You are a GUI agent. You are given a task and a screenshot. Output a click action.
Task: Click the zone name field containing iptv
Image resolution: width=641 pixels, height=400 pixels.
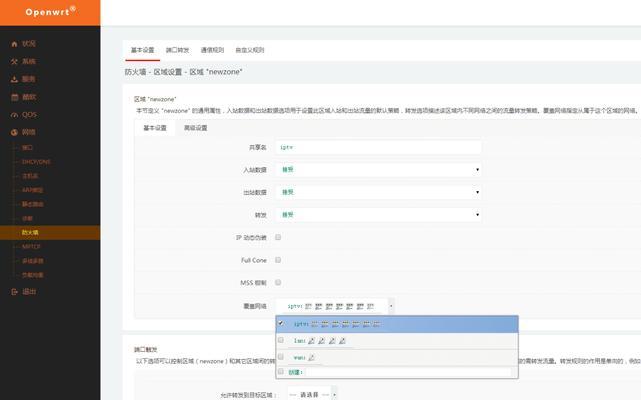(379, 147)
